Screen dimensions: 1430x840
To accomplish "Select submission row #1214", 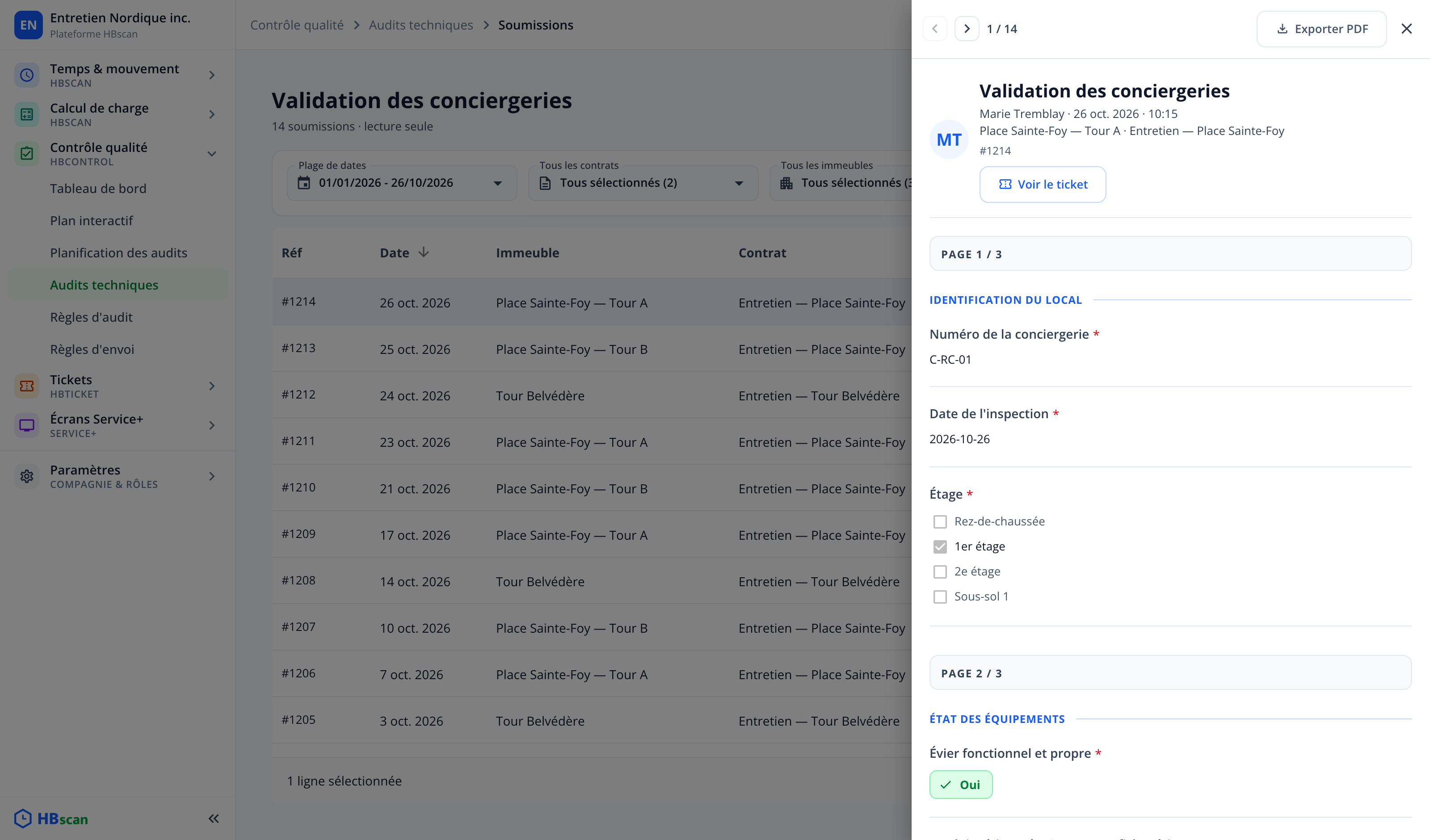I will coord(592,302).
